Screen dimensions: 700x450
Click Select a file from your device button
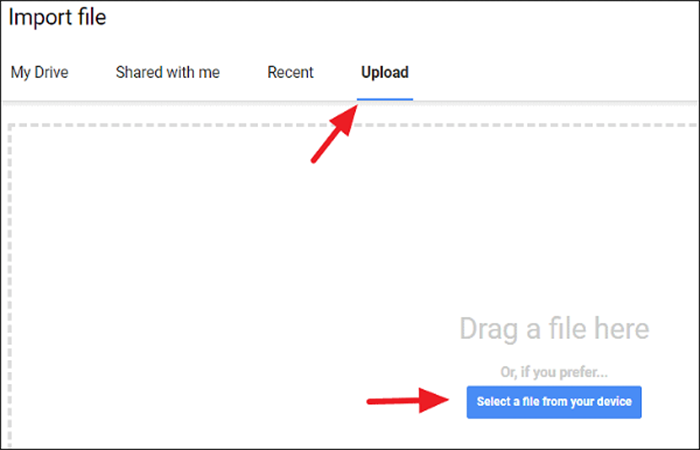point(554,402)
